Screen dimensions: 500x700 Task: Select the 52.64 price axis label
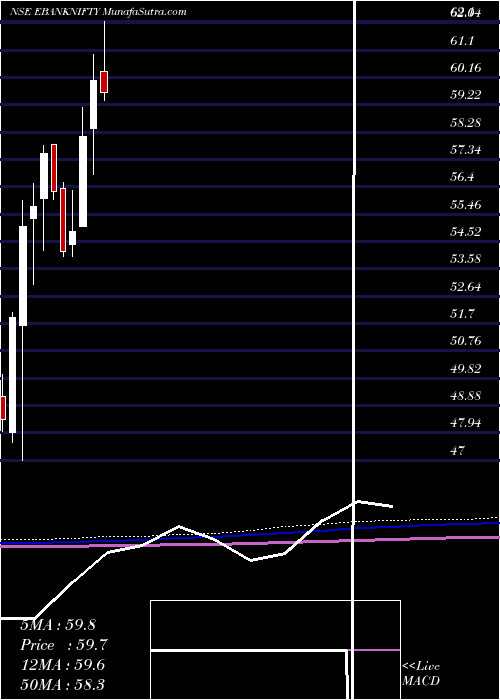coord(466,286)
